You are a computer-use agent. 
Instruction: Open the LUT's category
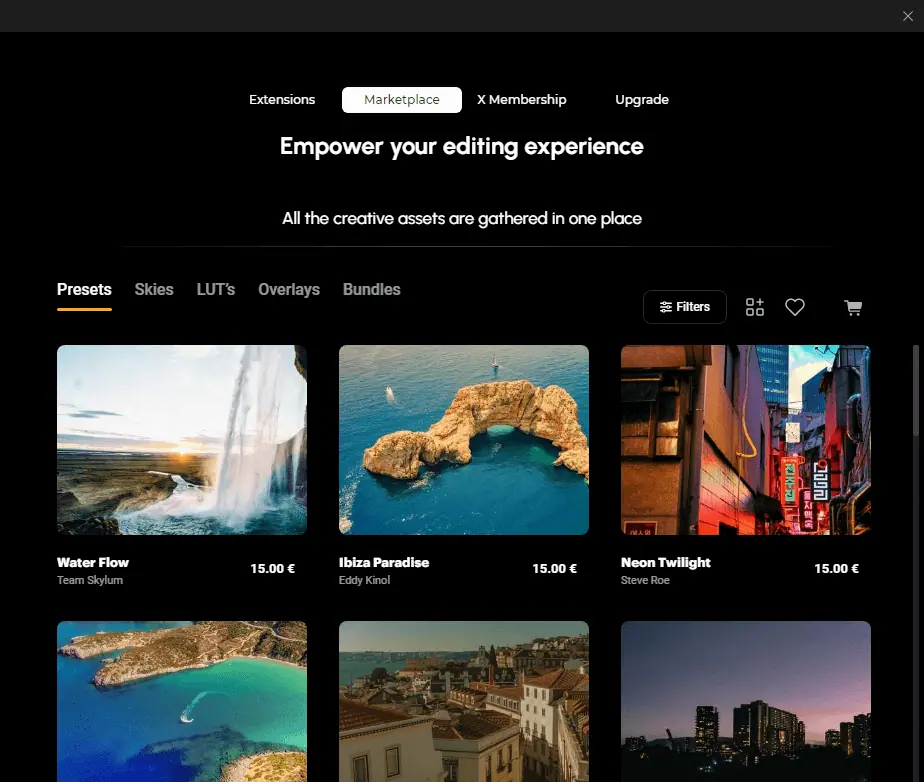pos(216,290)
